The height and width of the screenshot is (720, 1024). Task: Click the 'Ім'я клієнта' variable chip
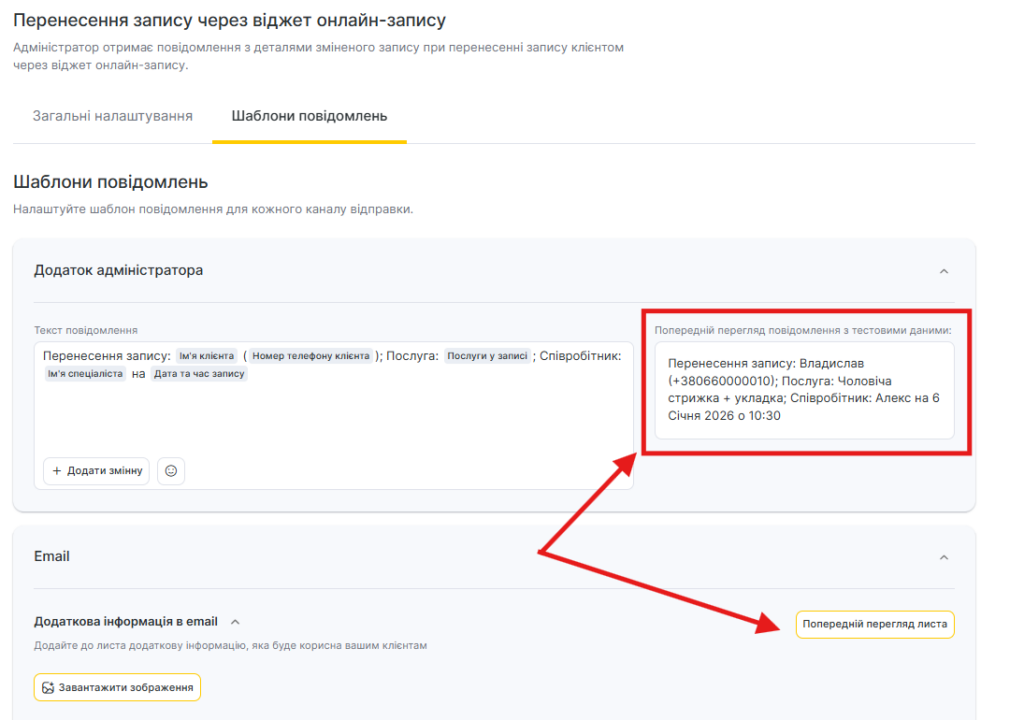[x=206, y=356]
